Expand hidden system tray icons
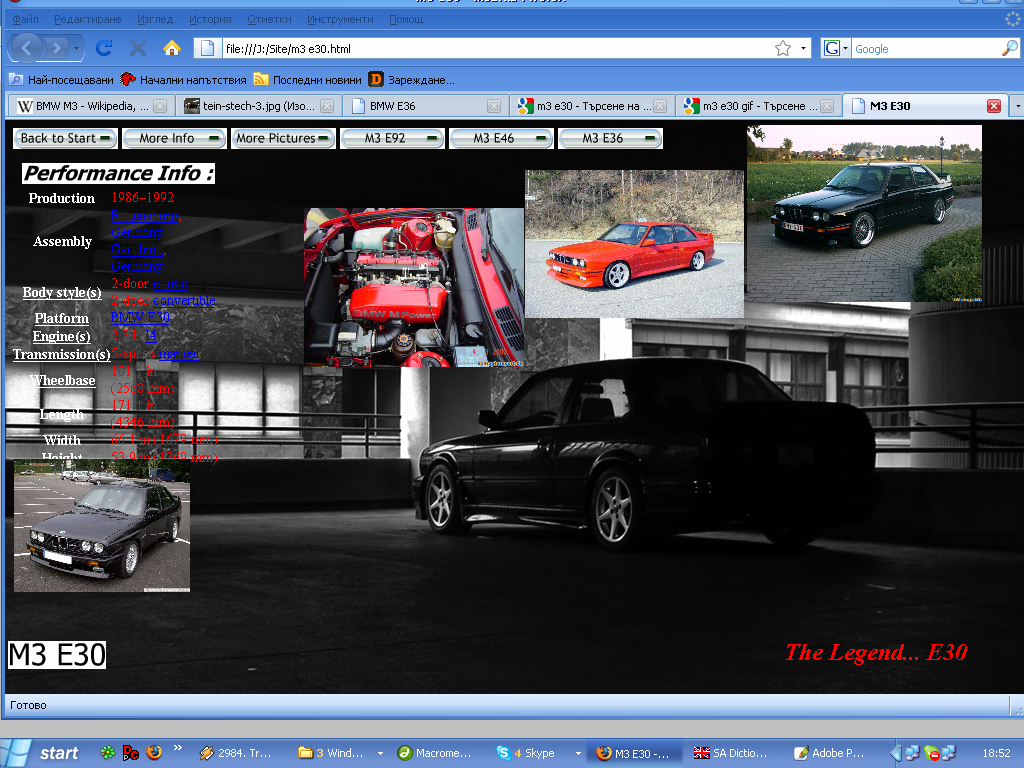1024x768 pixels. [x=895, y=753]
